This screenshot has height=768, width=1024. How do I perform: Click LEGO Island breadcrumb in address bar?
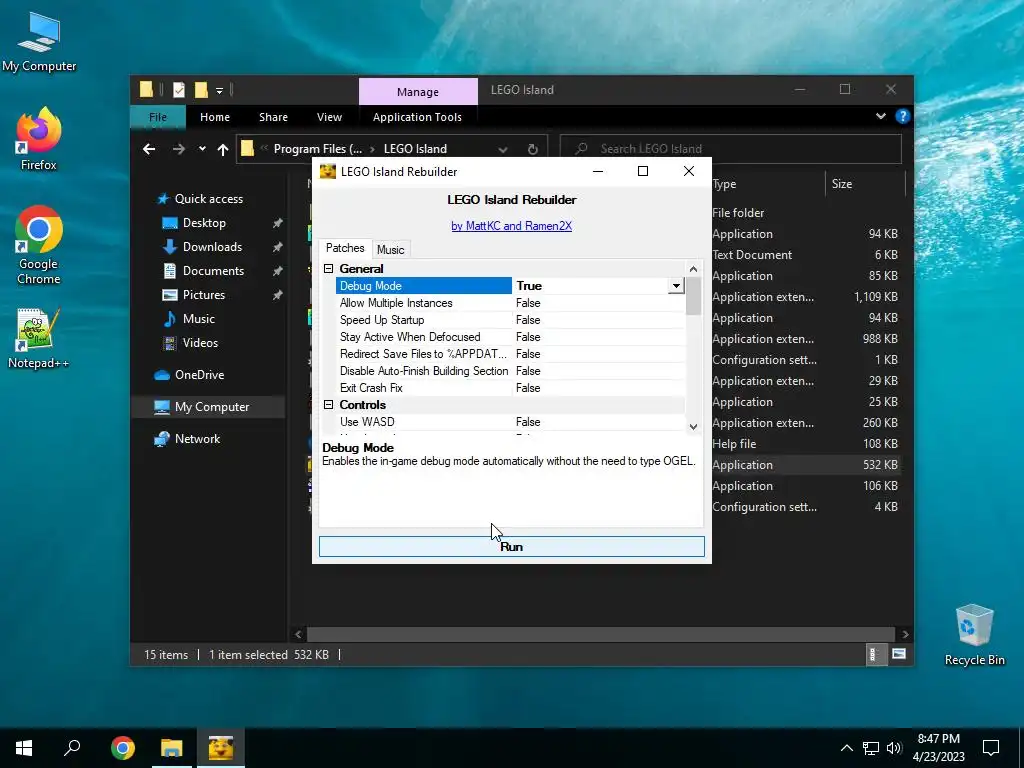click(x=415, y=149)
